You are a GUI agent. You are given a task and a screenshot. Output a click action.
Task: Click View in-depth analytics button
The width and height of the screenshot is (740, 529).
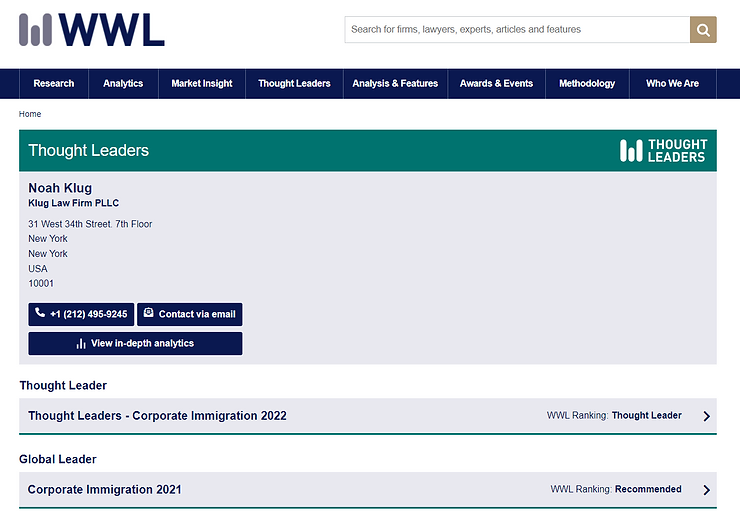click(x=135, y=344)
